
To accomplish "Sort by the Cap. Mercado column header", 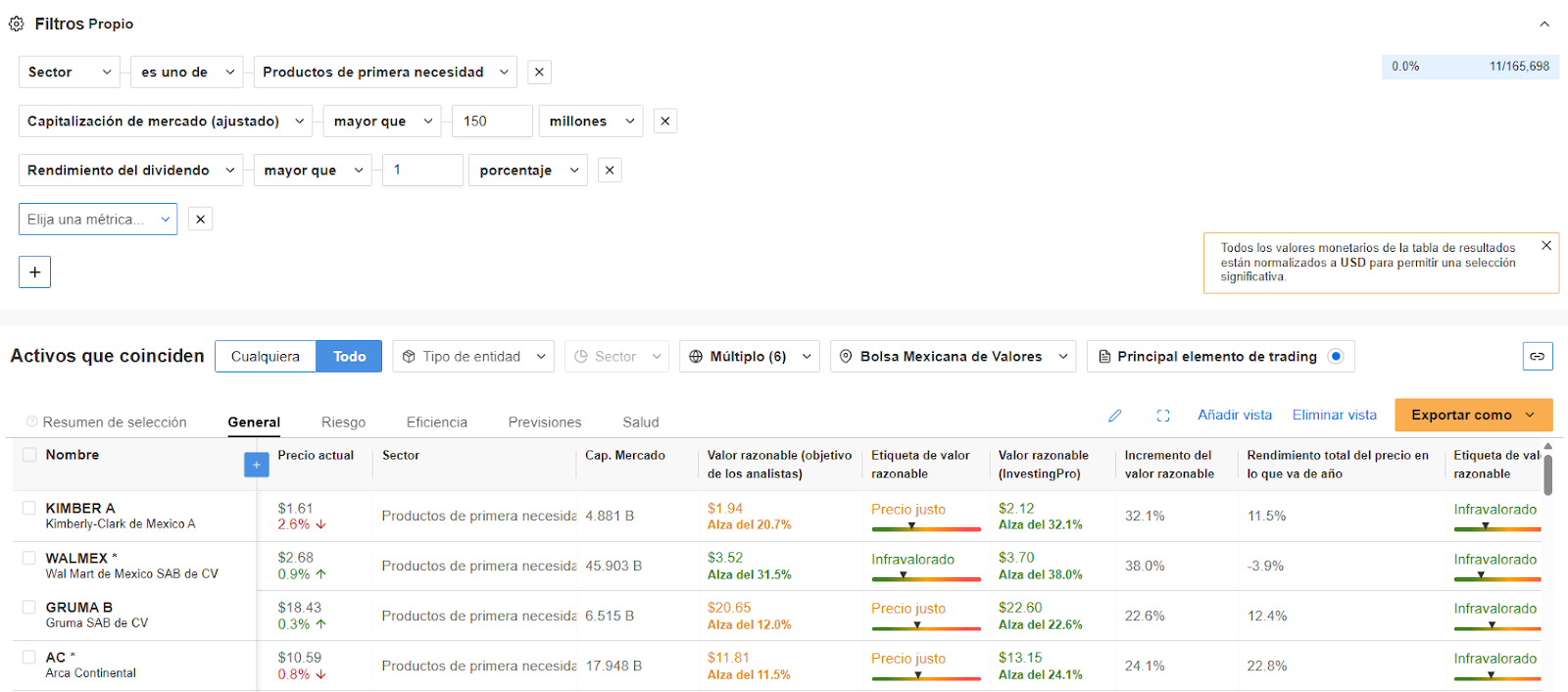I will tap(625, 456).
